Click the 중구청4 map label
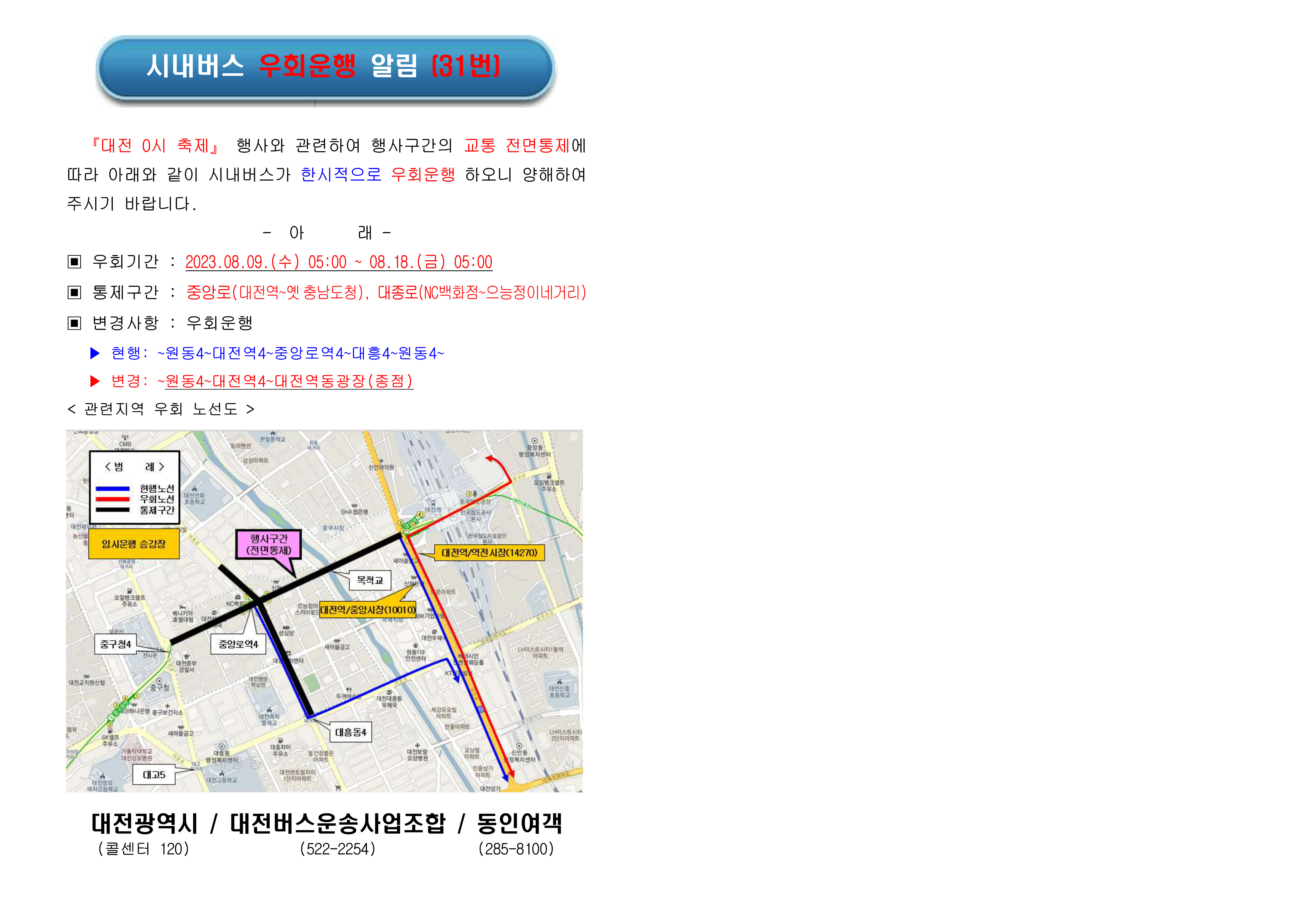The width and height of the screenshot is (1306, 924). (116, 644)
